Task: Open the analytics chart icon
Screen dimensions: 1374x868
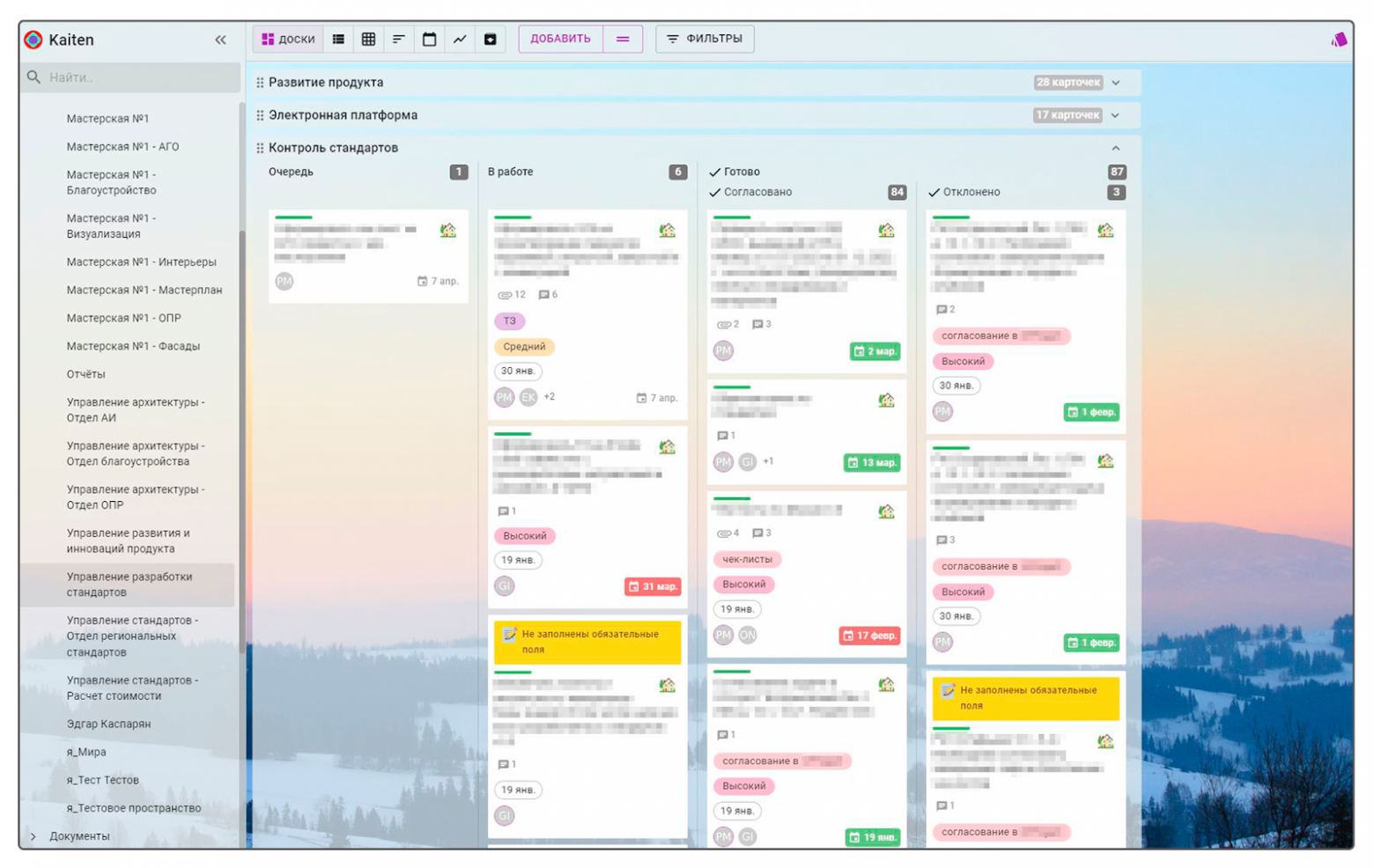Action: pyautogui.click(x=460, y=39)
